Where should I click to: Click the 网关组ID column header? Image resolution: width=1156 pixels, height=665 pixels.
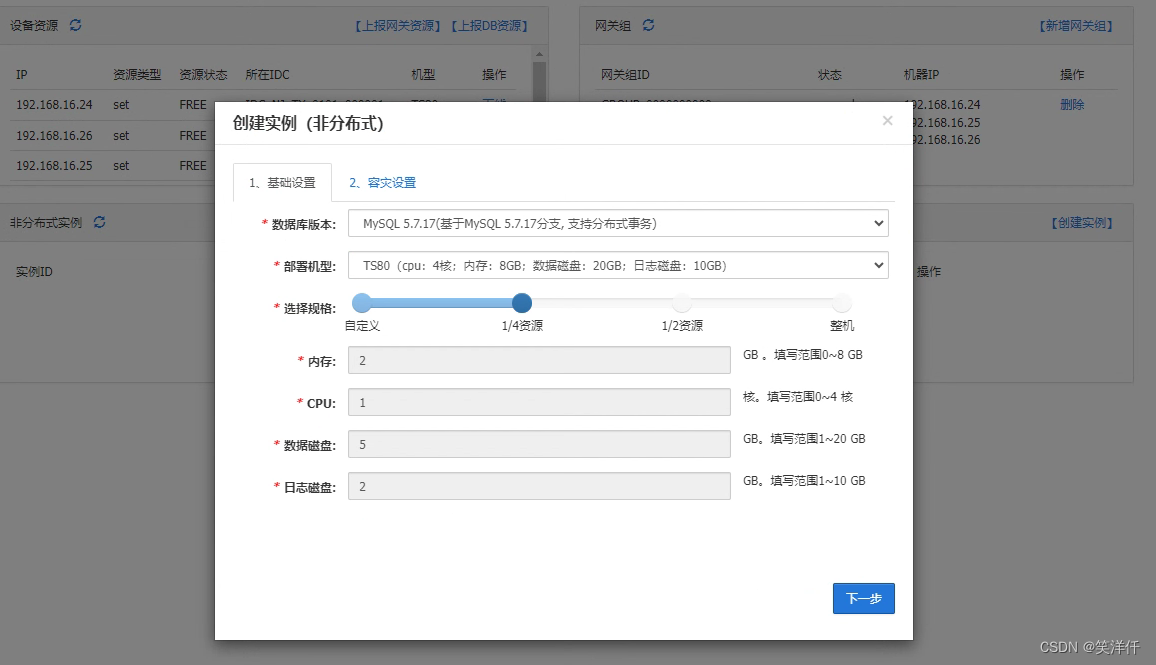(625, 74)
